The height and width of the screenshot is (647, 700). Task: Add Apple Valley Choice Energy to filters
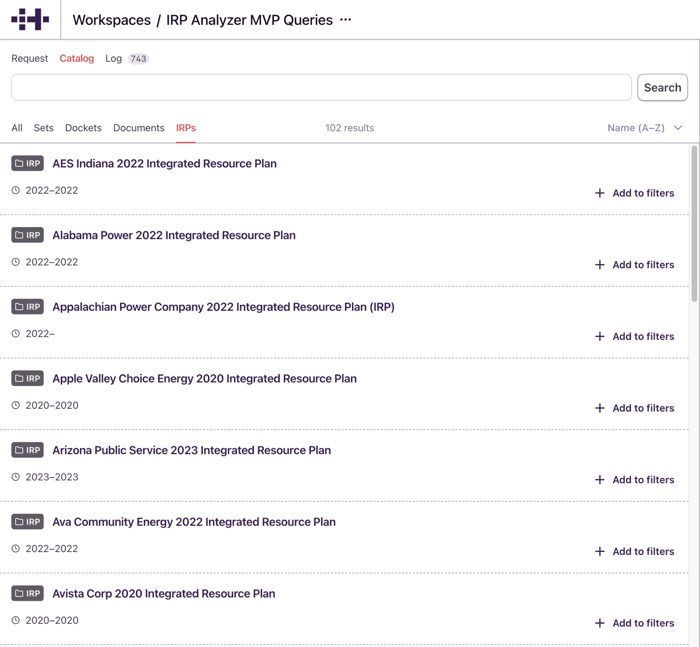tap(634, 408)
